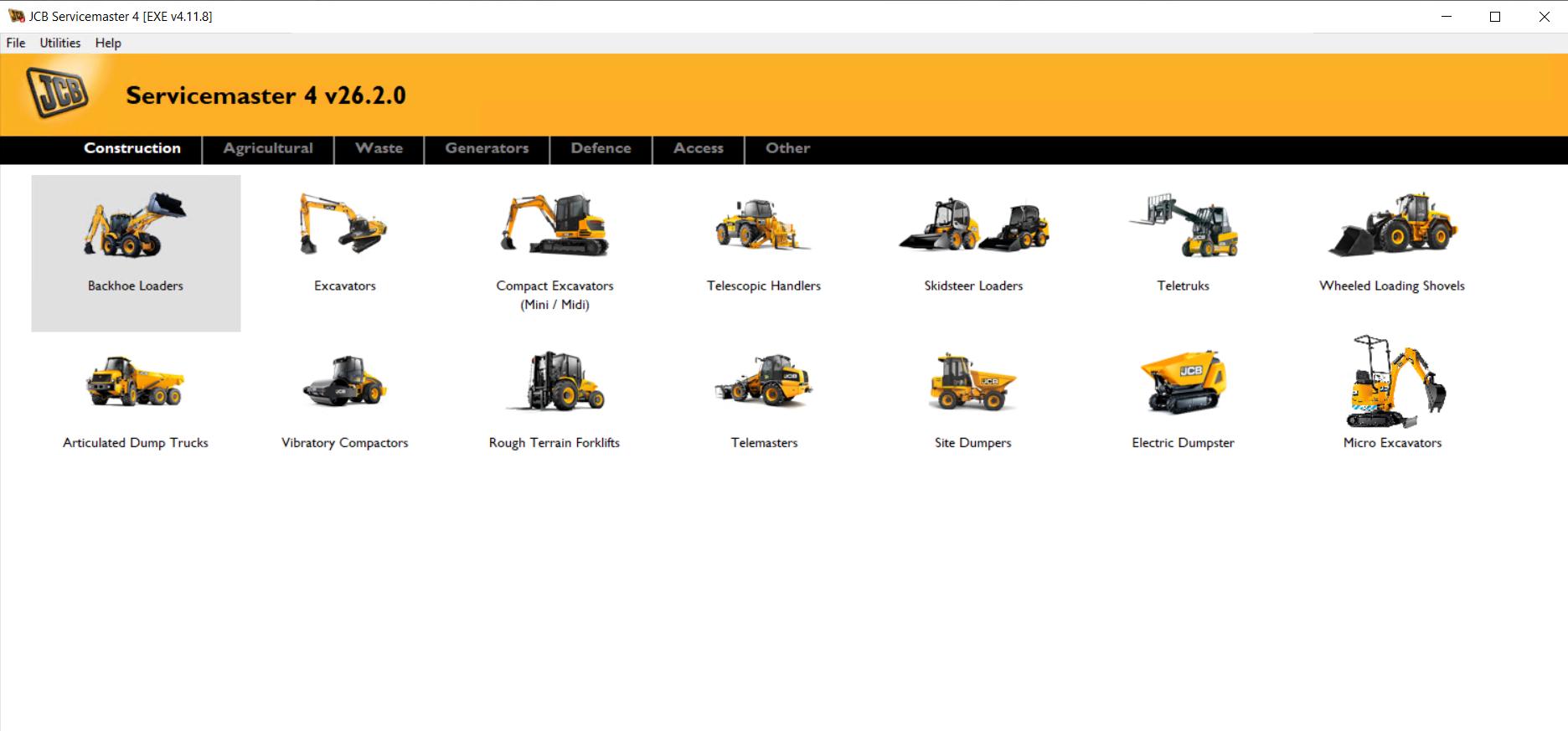This screenshot has height=731, width=1568.
Task: Select the Defence tab
Action: click(x=601, y=148)
